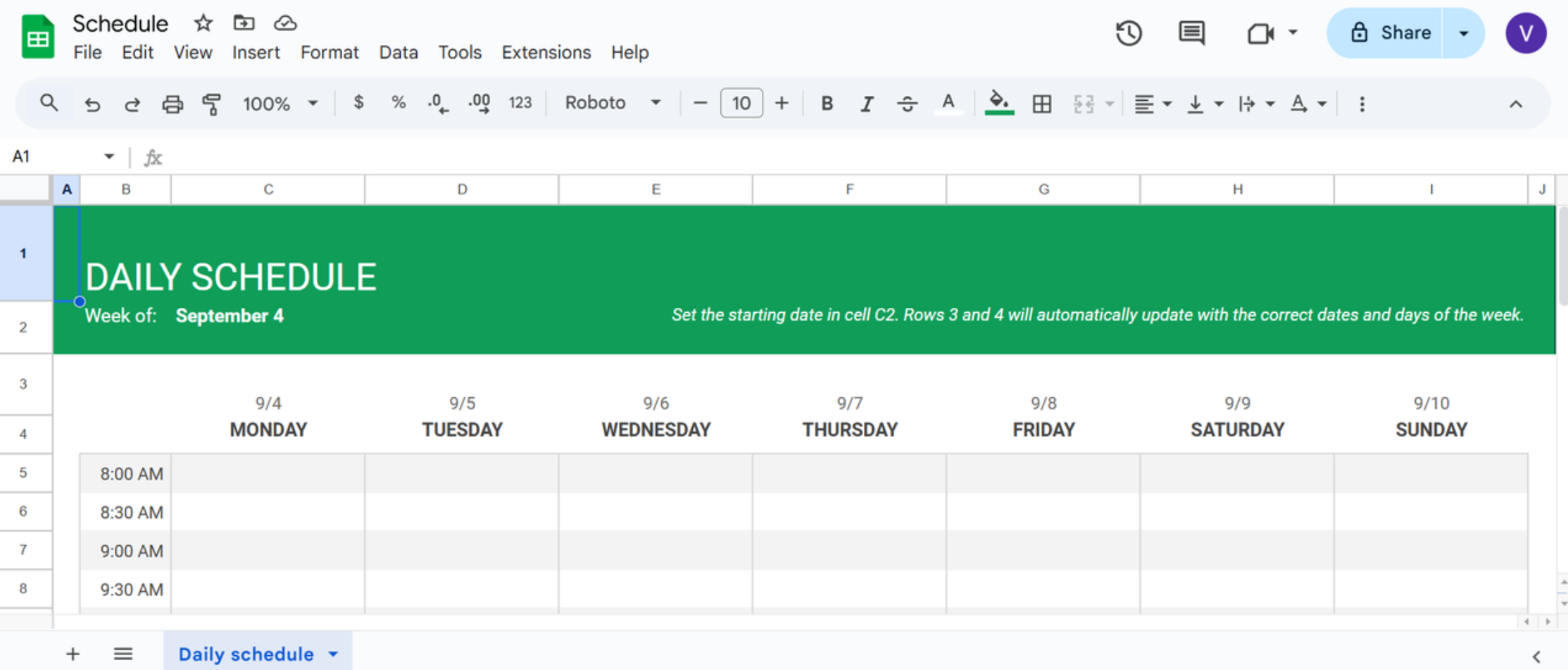Toggle italic formatting
Screen dimensions: 1568x670
tap(867, 103)
